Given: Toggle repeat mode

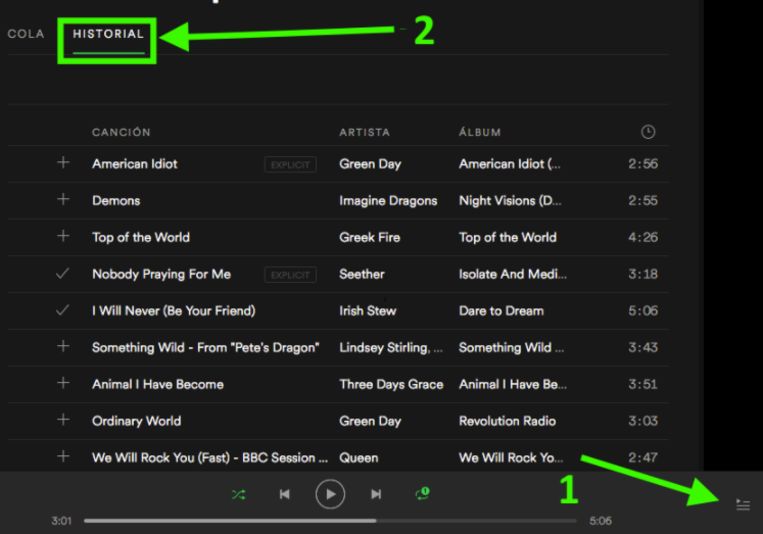Looking at the screenshot, I should pyautogui.click(x=422, y=494).
